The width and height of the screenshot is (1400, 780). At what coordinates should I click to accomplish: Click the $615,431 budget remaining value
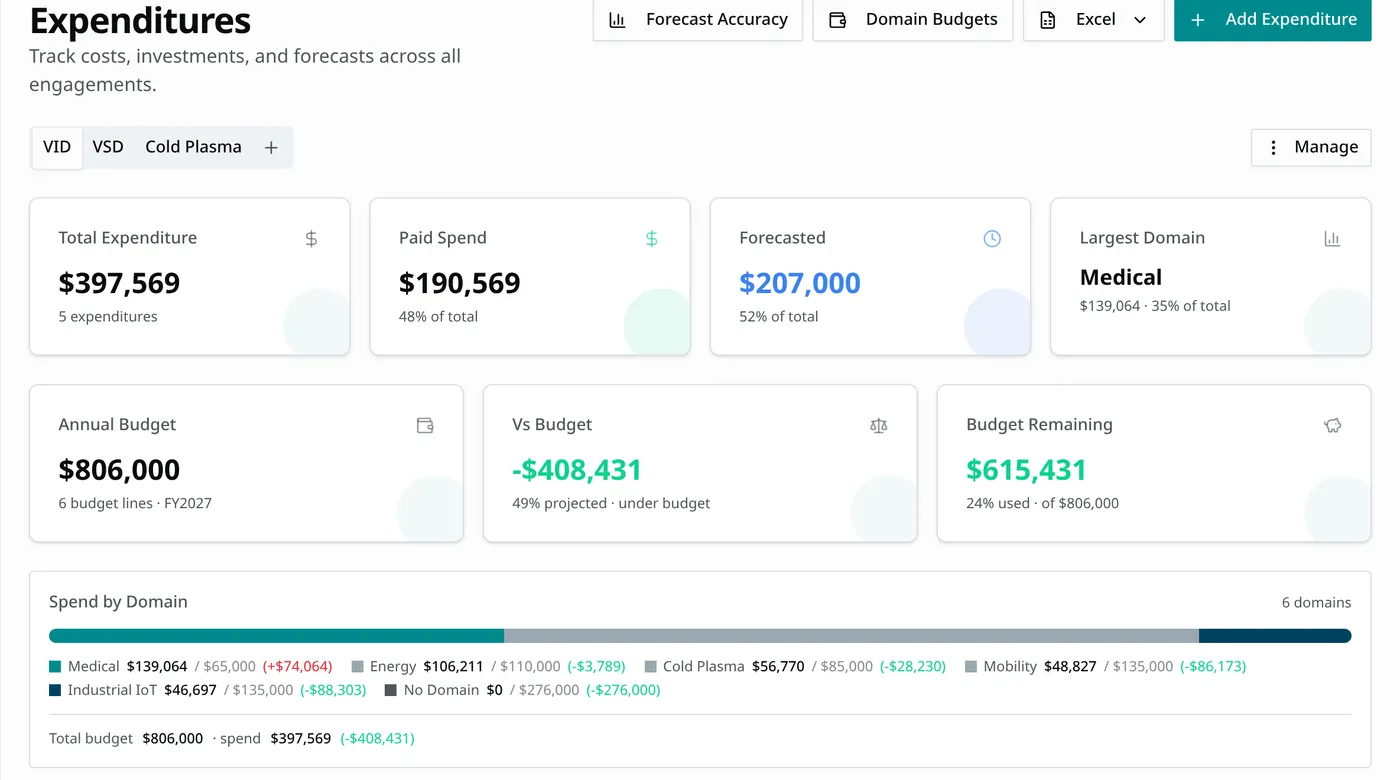1026,470
